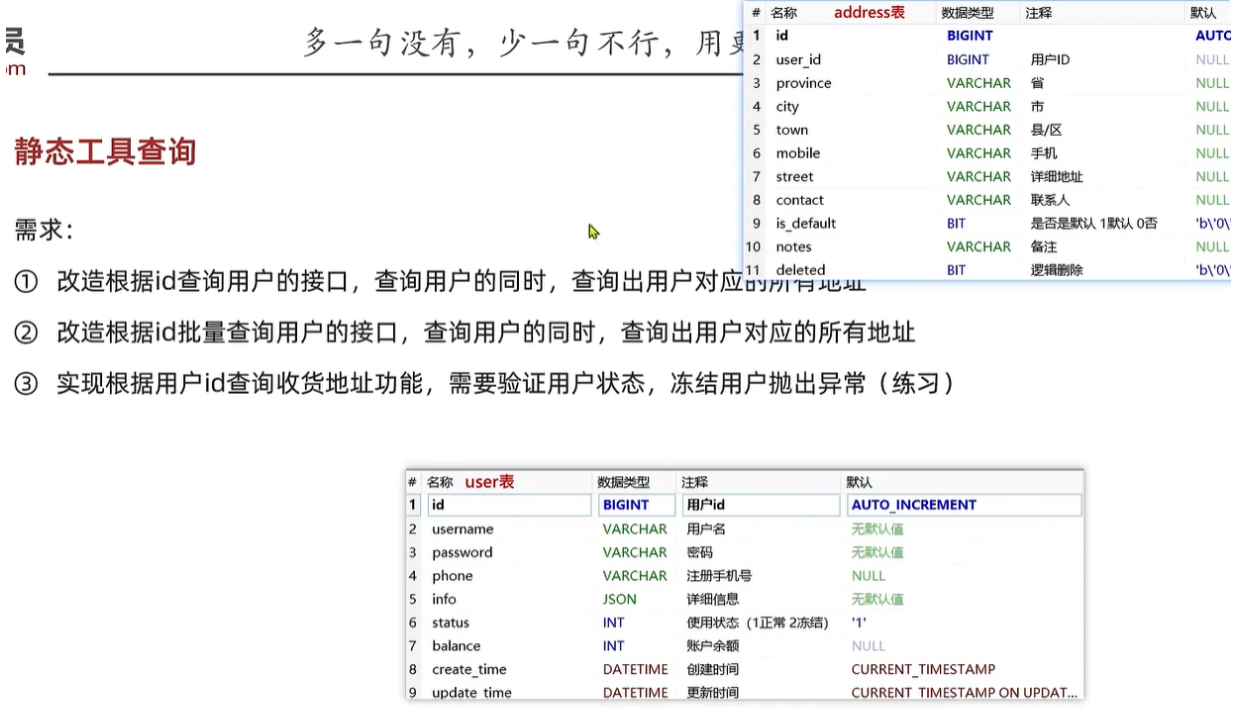1259x715 pixels.
Task: Click the 默认 column header in user table
Action: tap(858, 482)
